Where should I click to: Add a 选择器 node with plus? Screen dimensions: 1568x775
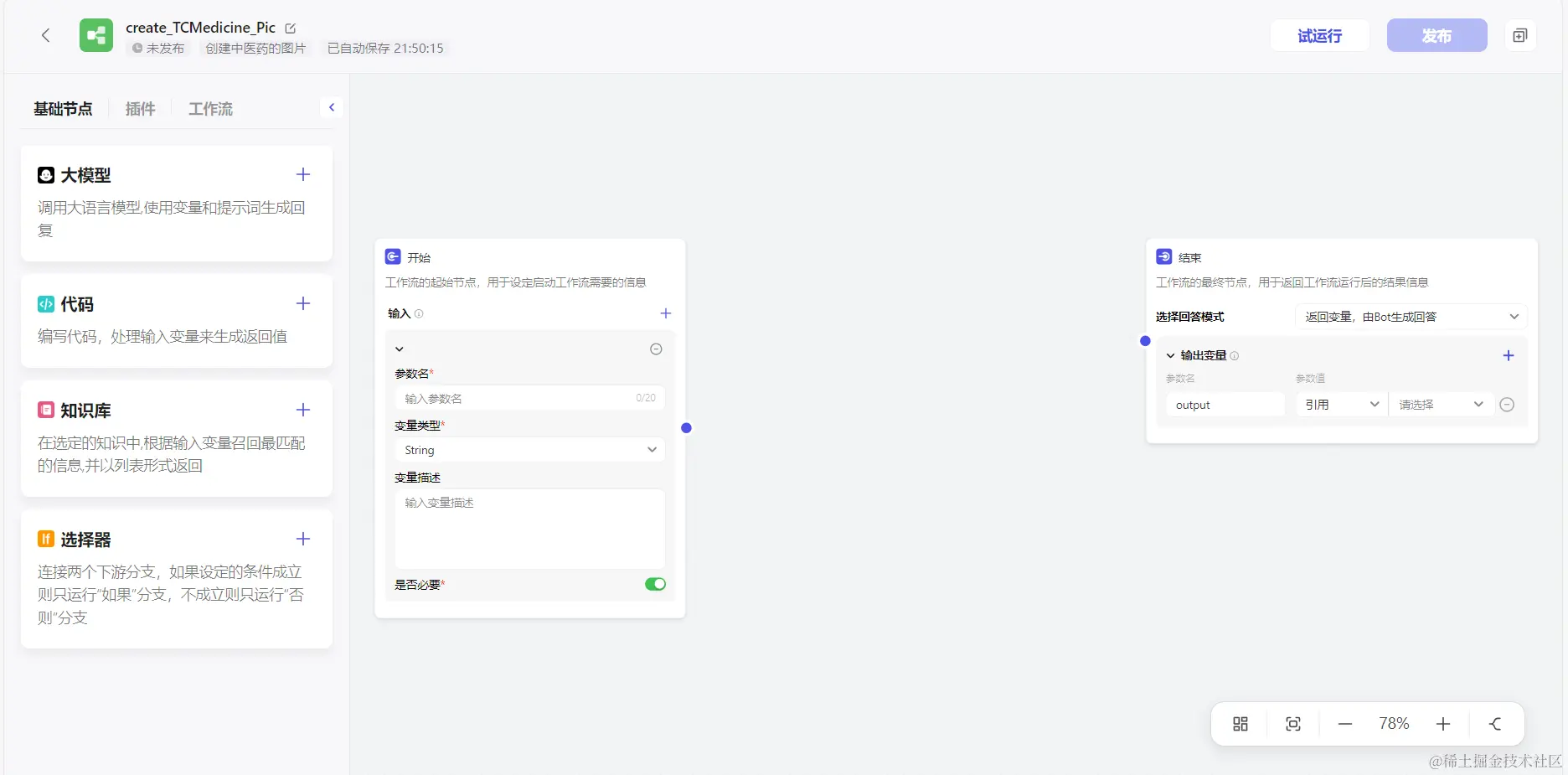(x=303, y=539)
